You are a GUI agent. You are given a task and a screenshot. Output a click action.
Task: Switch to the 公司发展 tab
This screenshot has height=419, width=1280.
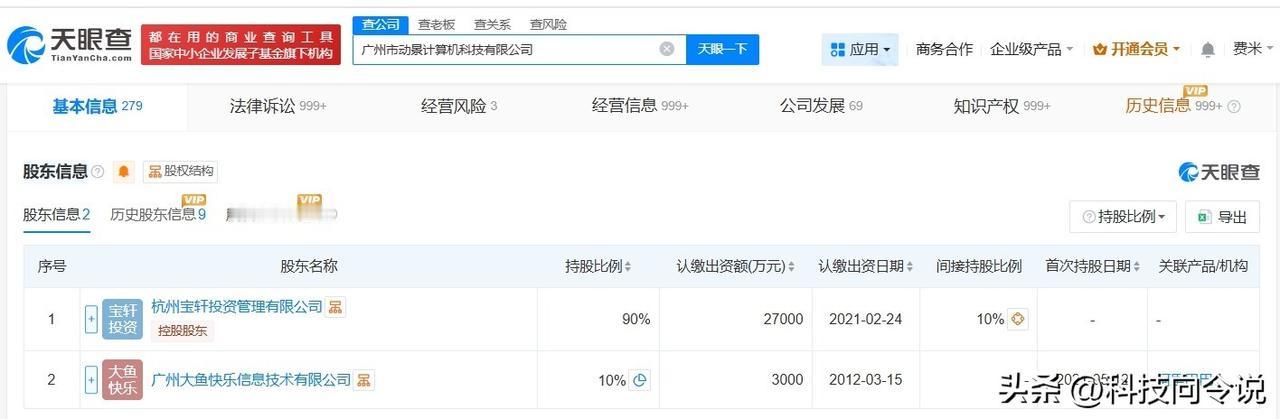coord(821,106)
